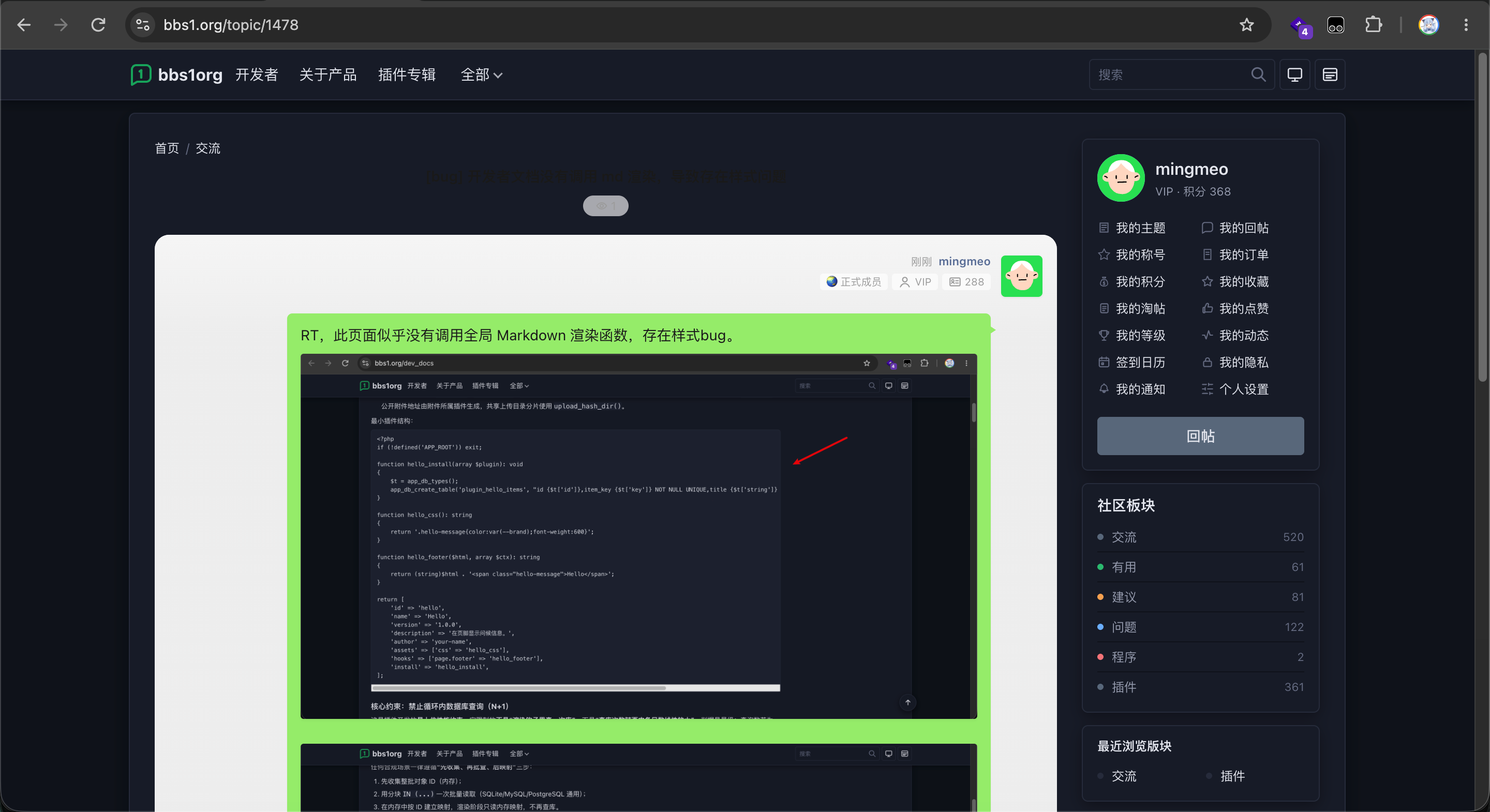The height and width of the screenshot is (812, 1490).
Task: Reload the current page
Action: (x=98, y=25)
